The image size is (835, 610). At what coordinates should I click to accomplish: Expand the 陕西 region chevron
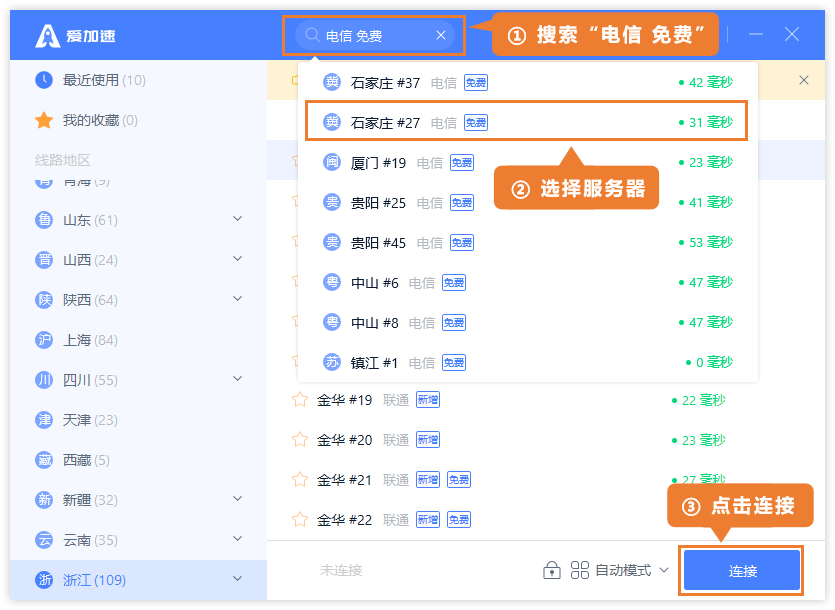(x=238, y=298)
